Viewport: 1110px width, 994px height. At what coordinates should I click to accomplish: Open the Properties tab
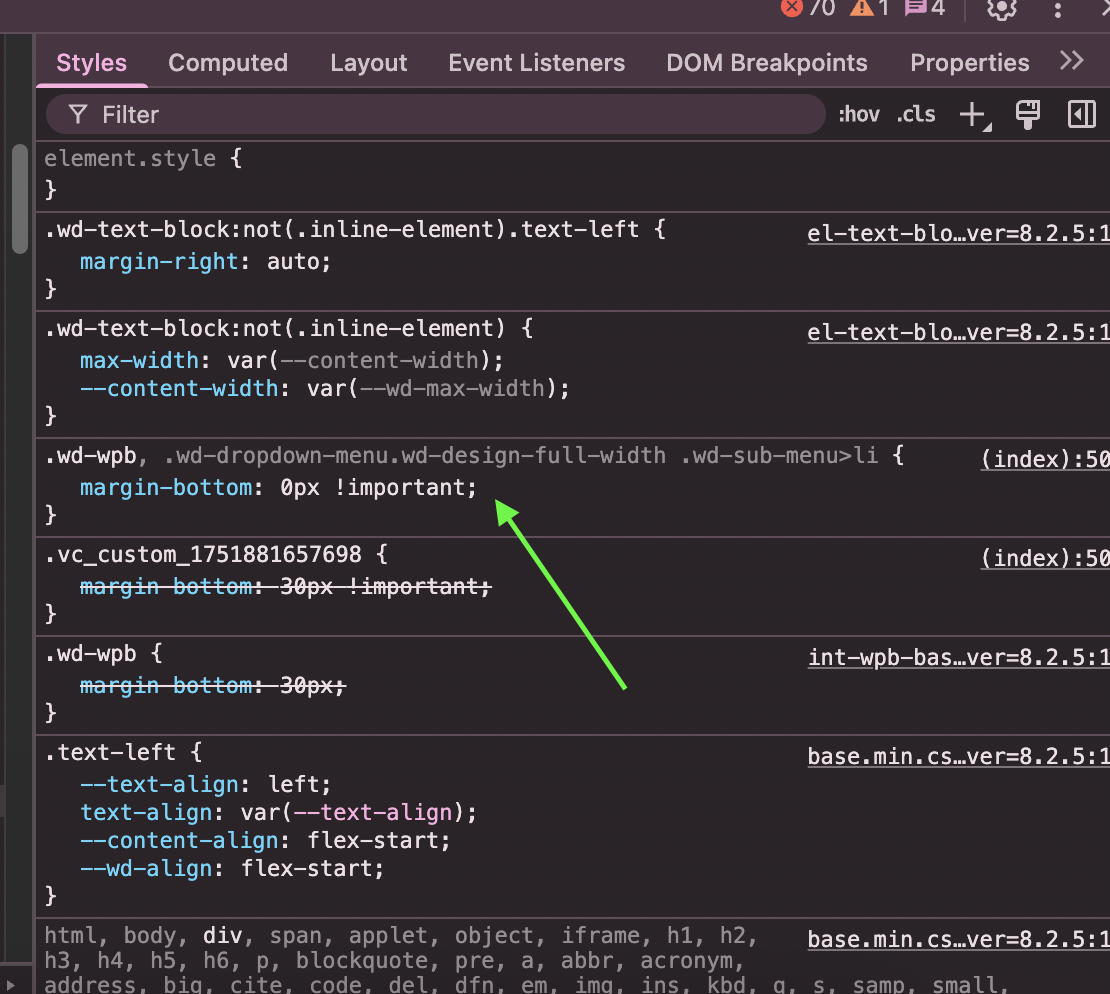pos(969,62)
